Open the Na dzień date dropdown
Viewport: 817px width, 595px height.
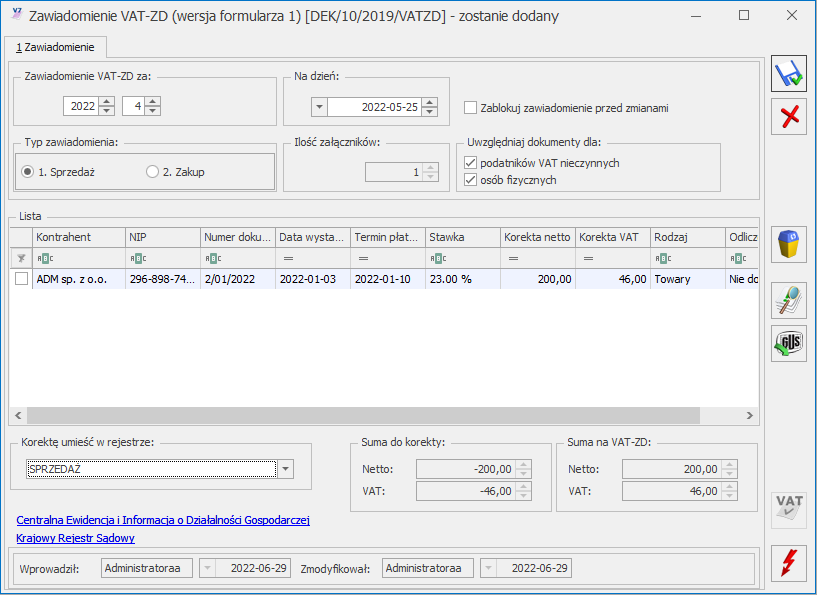click(321, 106)
